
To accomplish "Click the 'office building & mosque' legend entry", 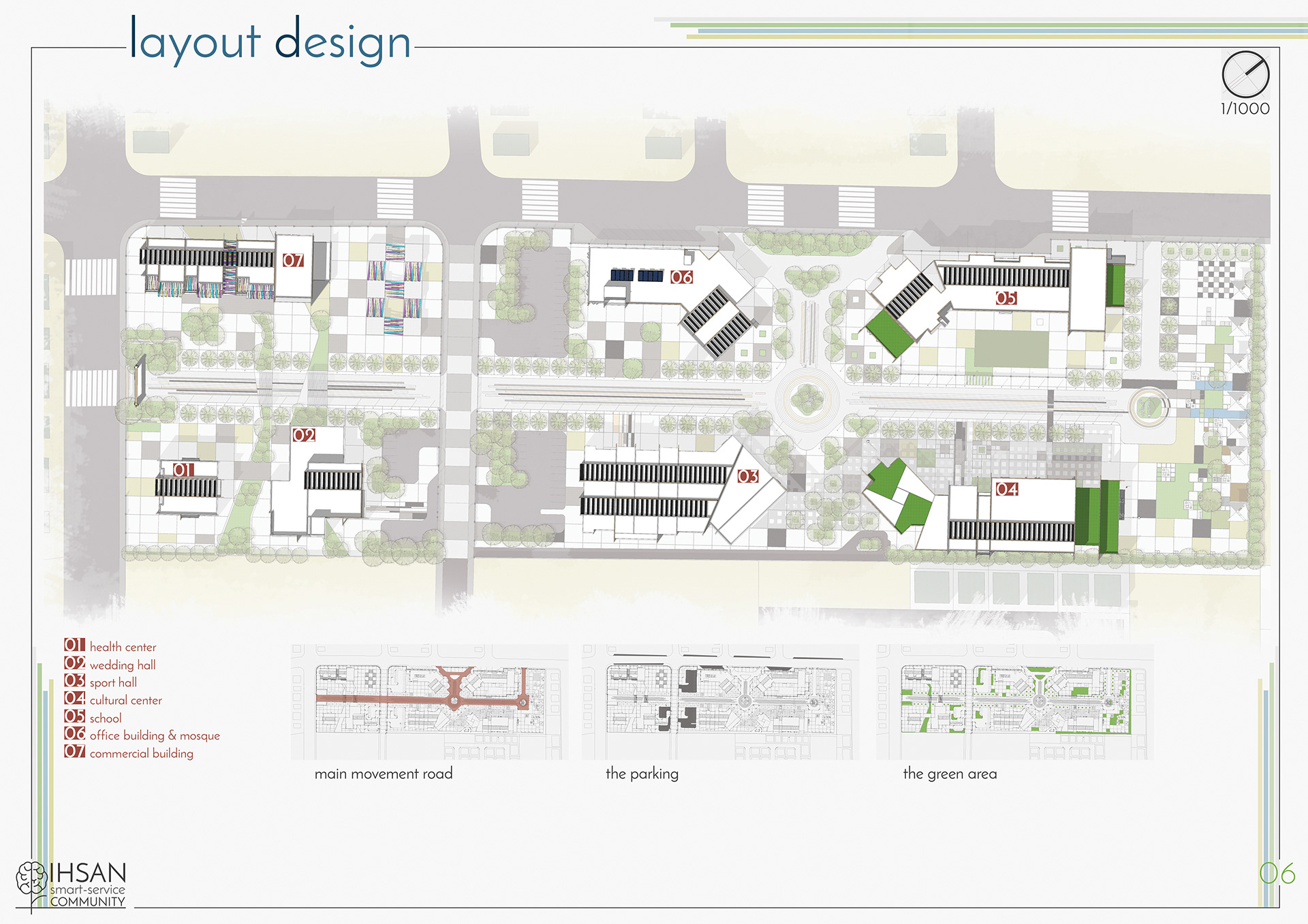I will [x=155, y=735].
